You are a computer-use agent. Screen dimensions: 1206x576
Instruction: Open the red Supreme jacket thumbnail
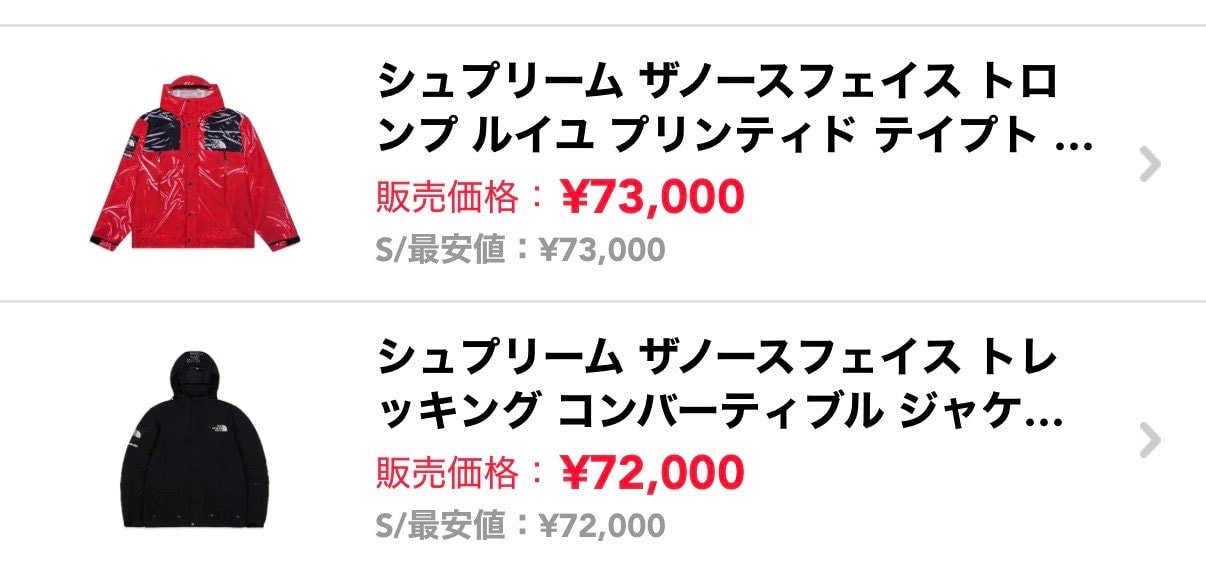pyautogui.click(x=194, y=163)
